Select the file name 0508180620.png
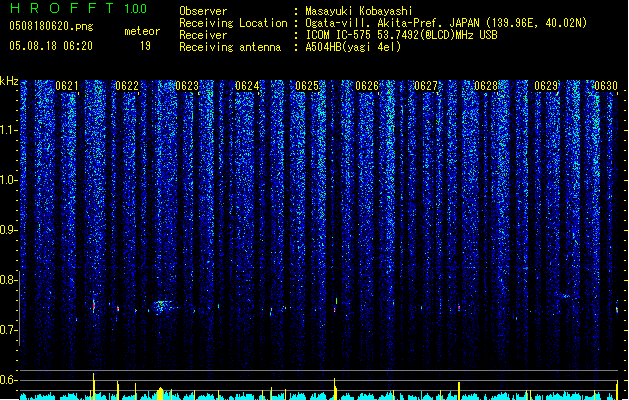 click(51, 26)
